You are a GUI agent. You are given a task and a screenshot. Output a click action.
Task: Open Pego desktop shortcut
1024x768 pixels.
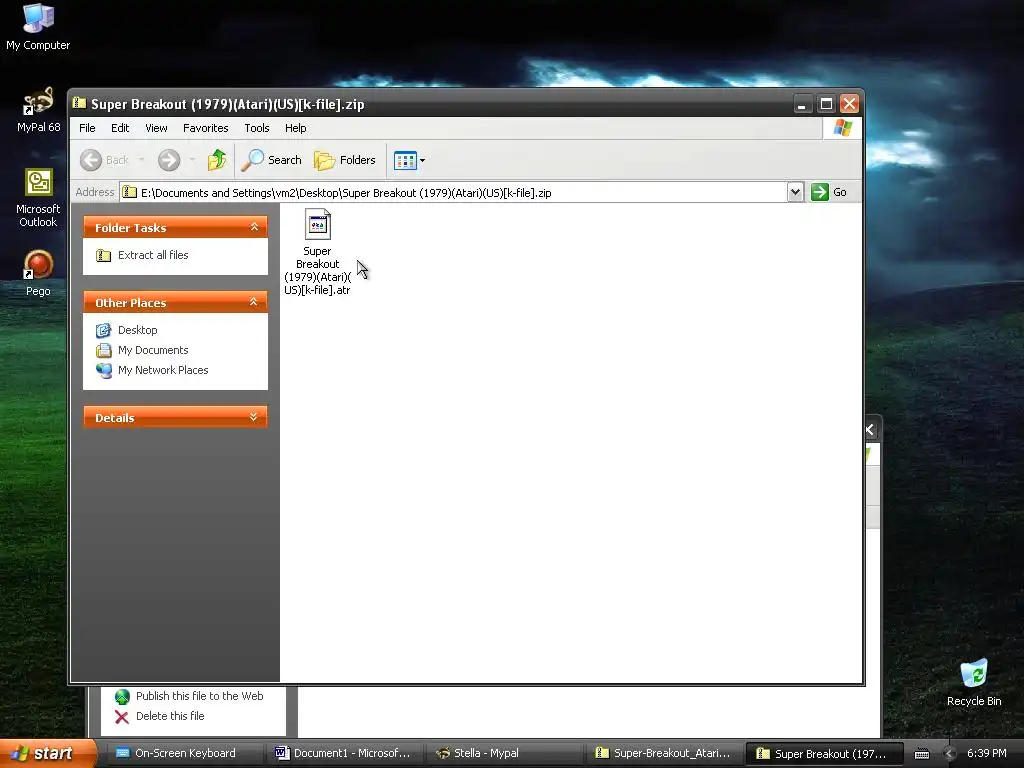point(38,273)
